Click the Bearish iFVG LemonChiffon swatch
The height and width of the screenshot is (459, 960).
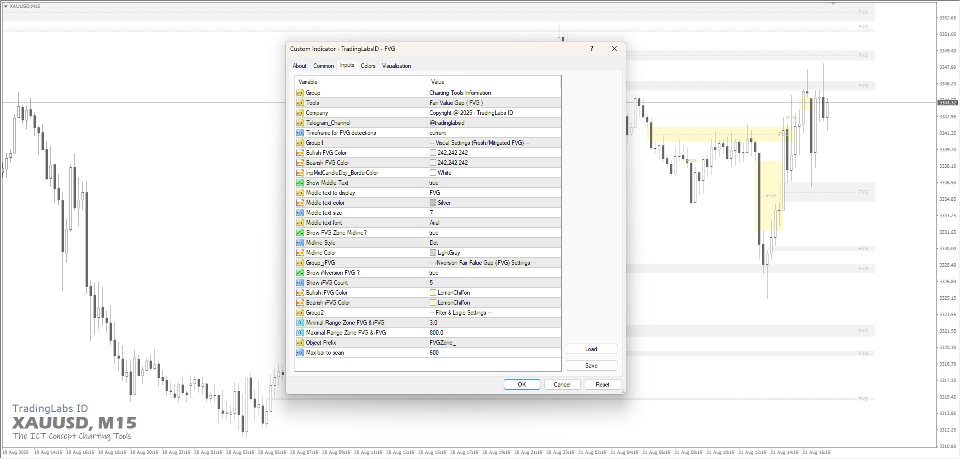point(433,302)
